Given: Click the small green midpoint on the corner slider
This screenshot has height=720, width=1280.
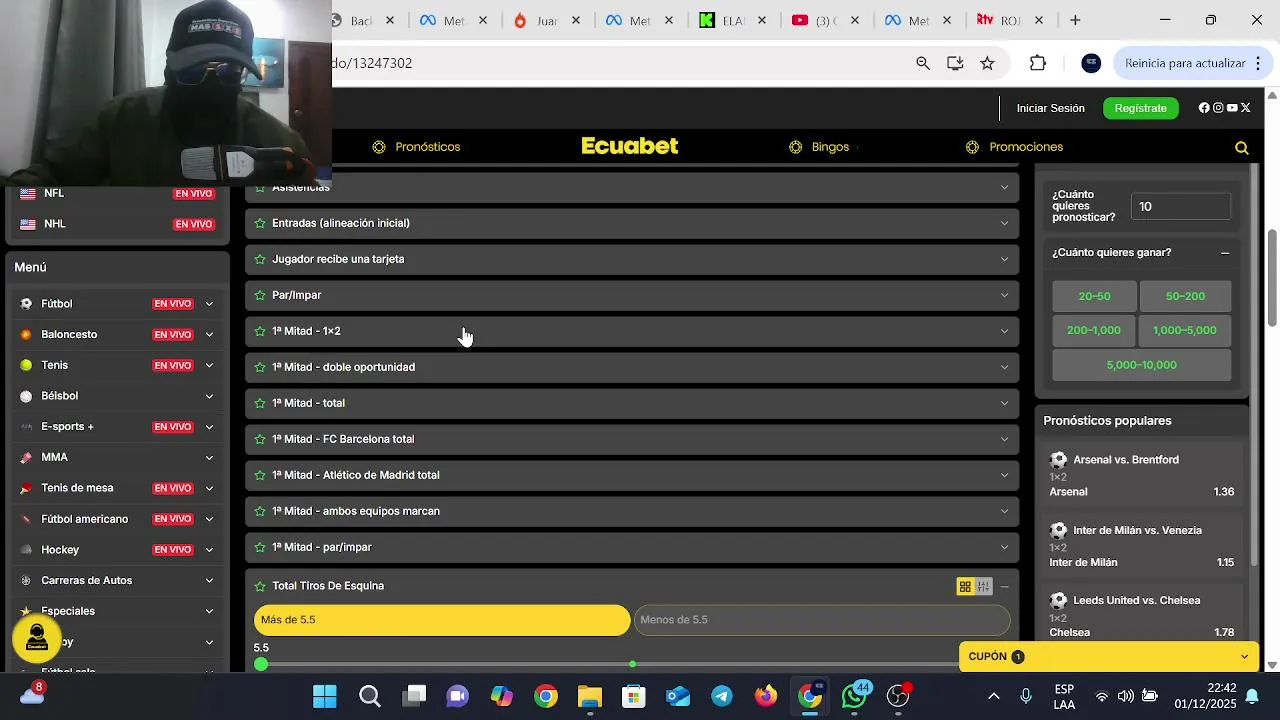Looking at the screenshot, I should [632, 664].
